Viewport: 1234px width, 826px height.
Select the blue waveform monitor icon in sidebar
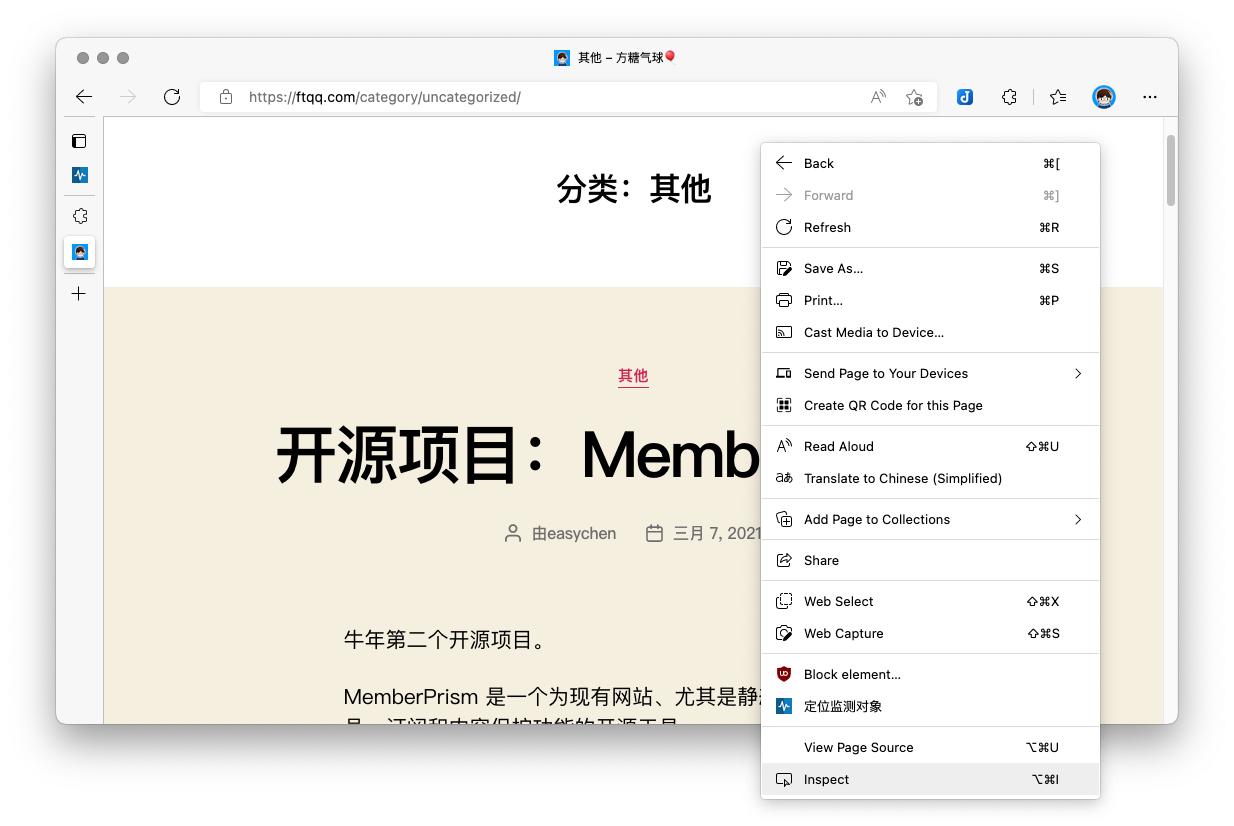(79, 175)
